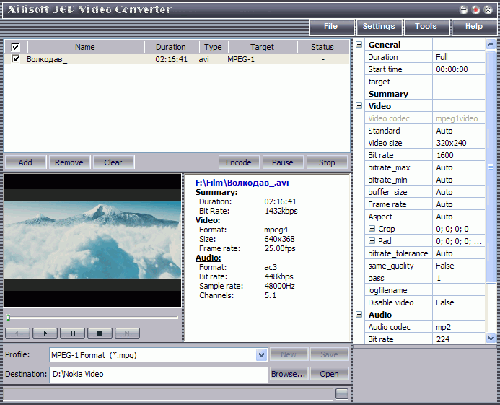The image size is (500, 405).
Task: Click the Standard value Auto
Action: point(458,131)
